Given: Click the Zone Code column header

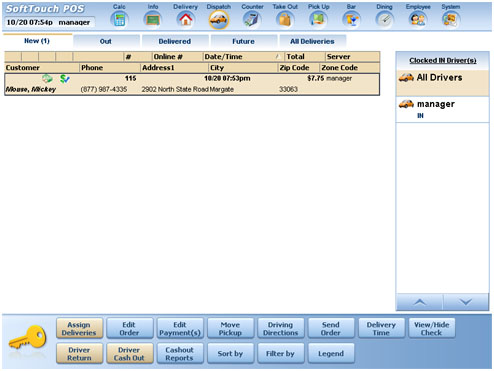Looking at the screenshot, I should tap(349, 68).
